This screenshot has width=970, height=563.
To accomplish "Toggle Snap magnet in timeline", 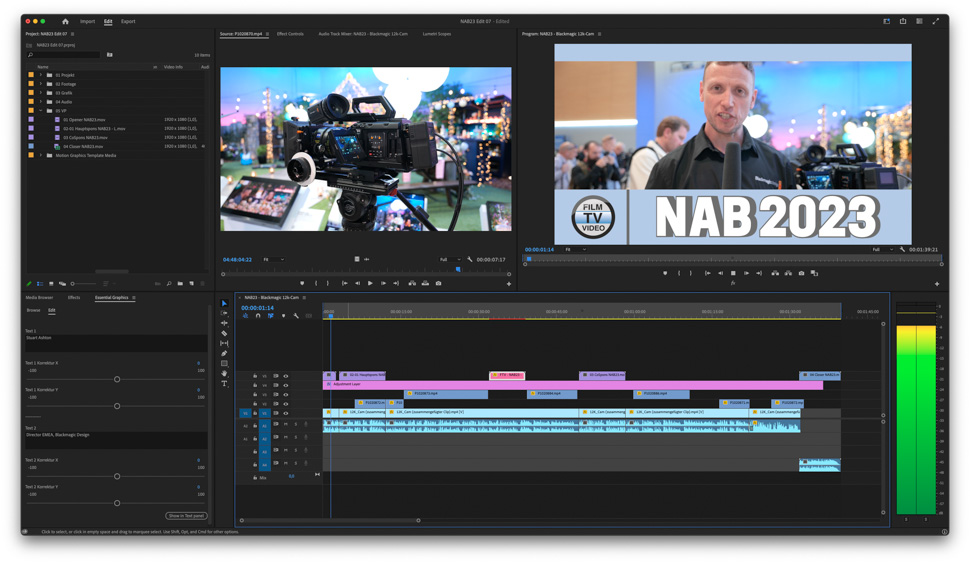I will coord(258,316).
